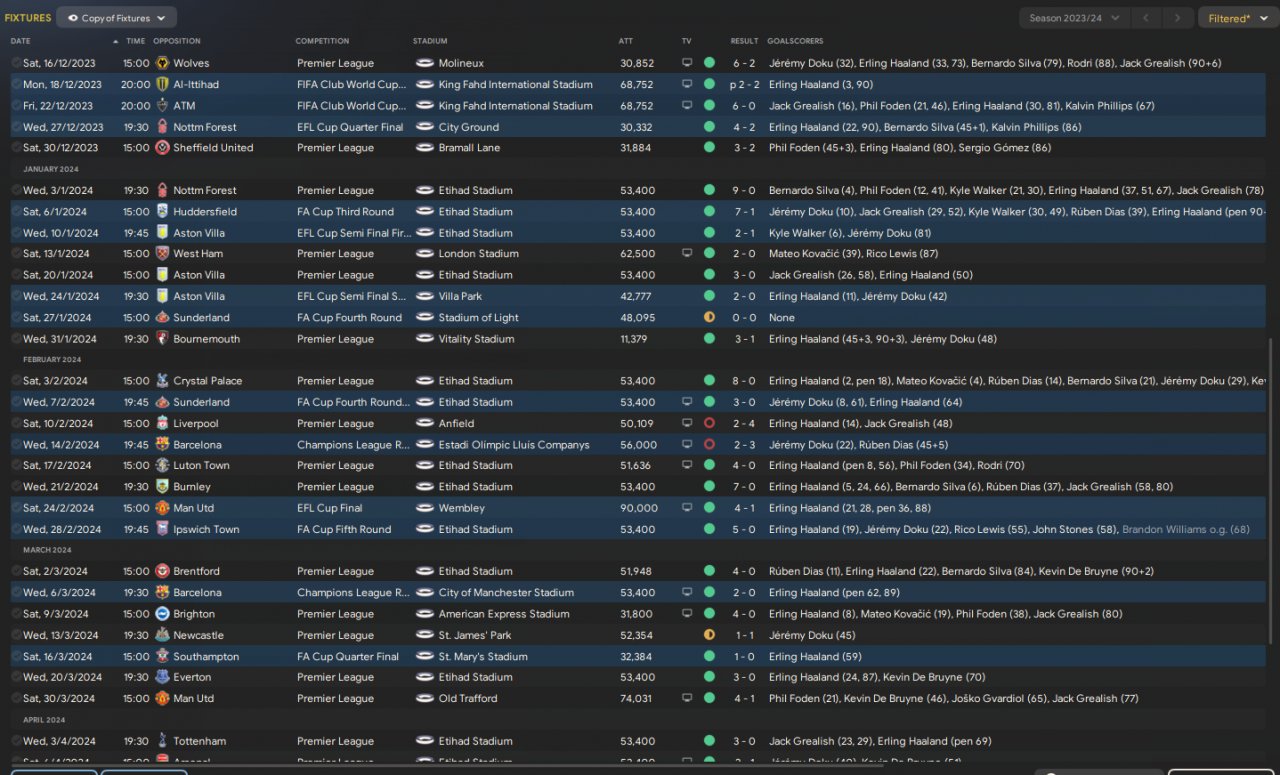Viewport: 1280px width, 775px height.
Task: Click the eye icon in Copy of Fixtures
Action: (73, 18)
